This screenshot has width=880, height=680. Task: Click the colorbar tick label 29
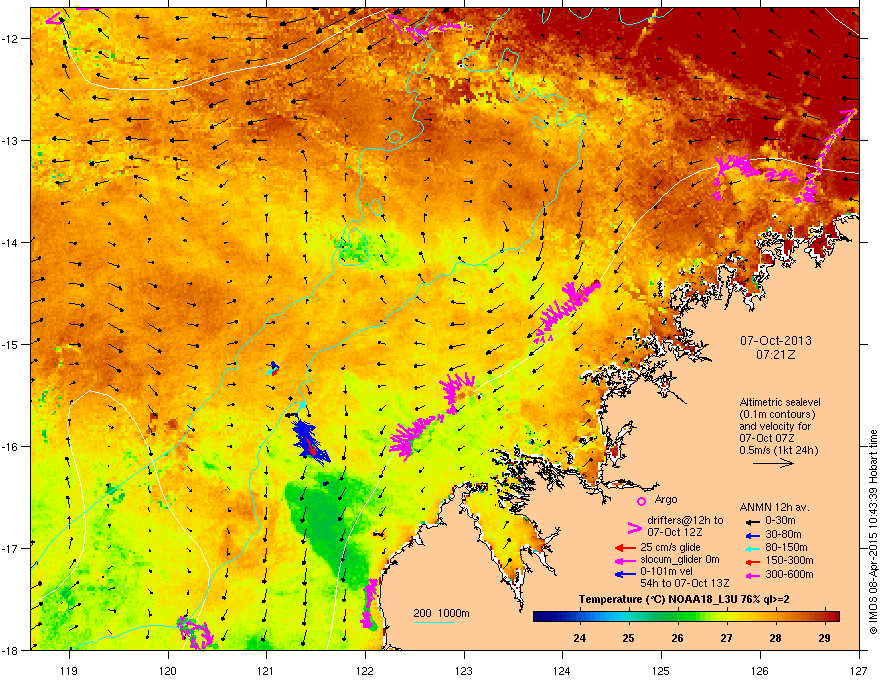click(824, 638)
